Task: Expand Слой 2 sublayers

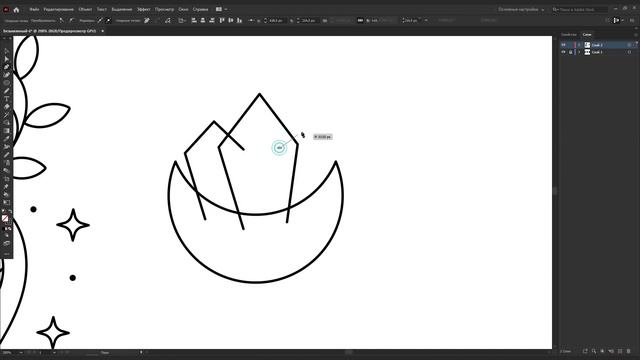Action: click(x=579, y=45)
